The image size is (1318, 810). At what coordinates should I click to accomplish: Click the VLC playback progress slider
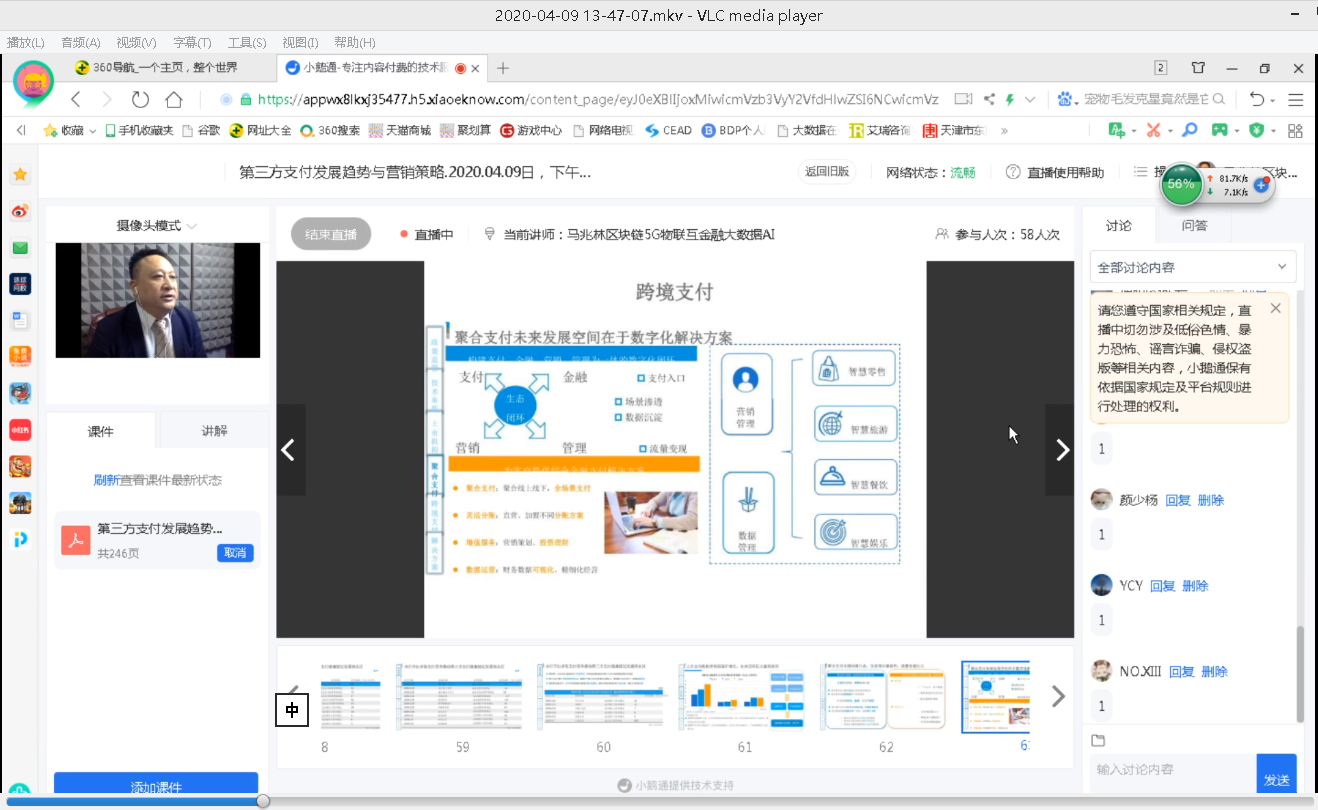(x=263, y=801)
